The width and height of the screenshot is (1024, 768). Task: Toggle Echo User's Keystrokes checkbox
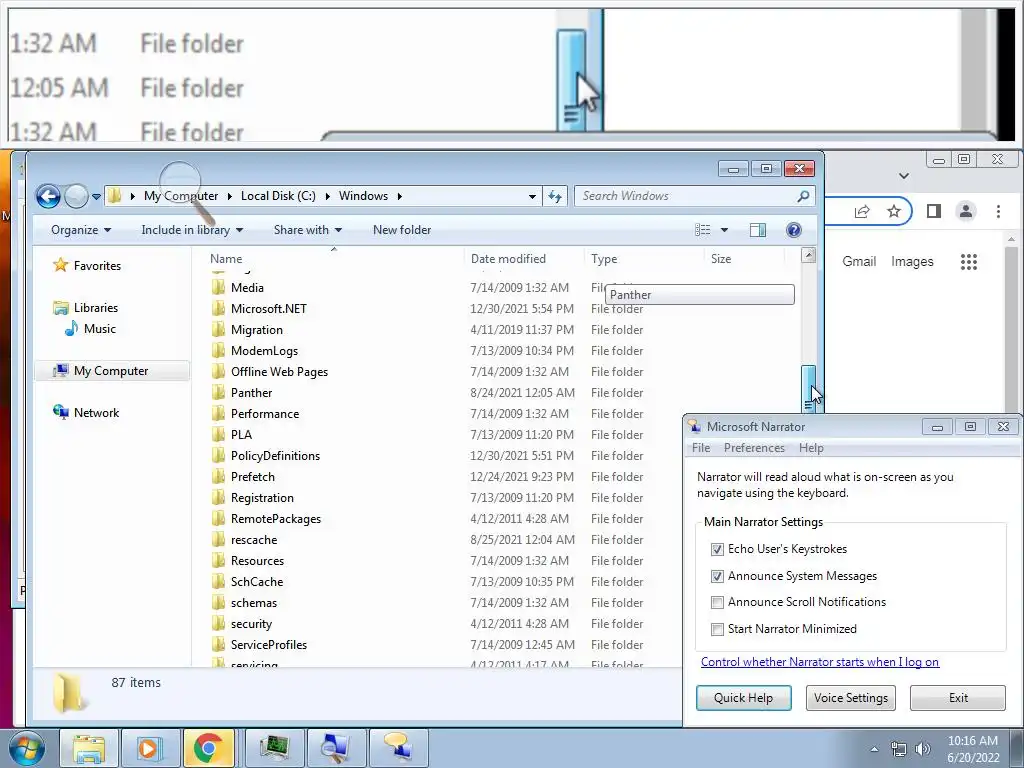pyautogui.click(x=717, y=549)
